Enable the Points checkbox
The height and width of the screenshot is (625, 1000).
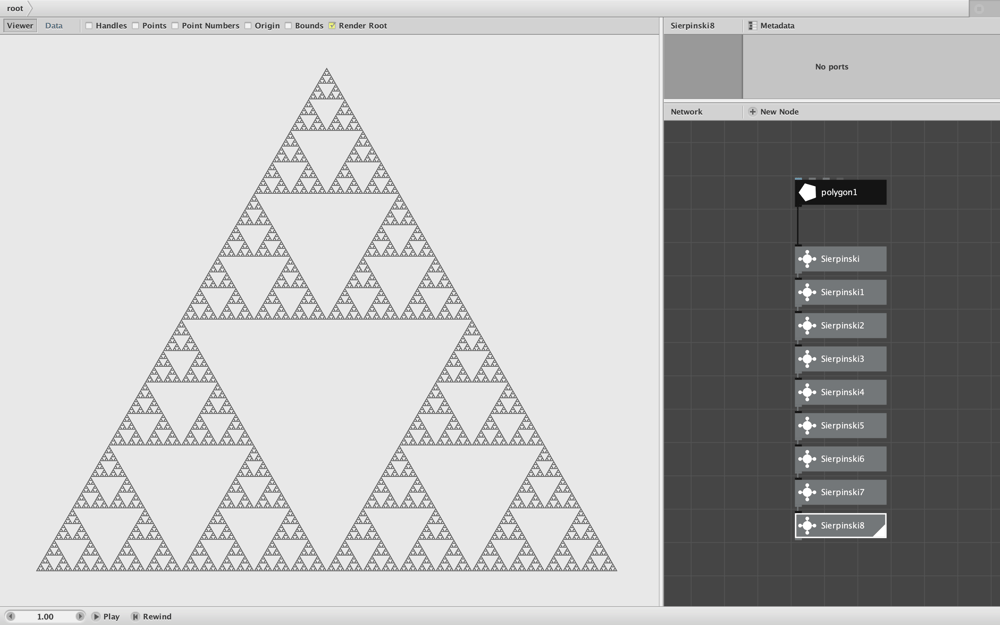coord(135,26)
